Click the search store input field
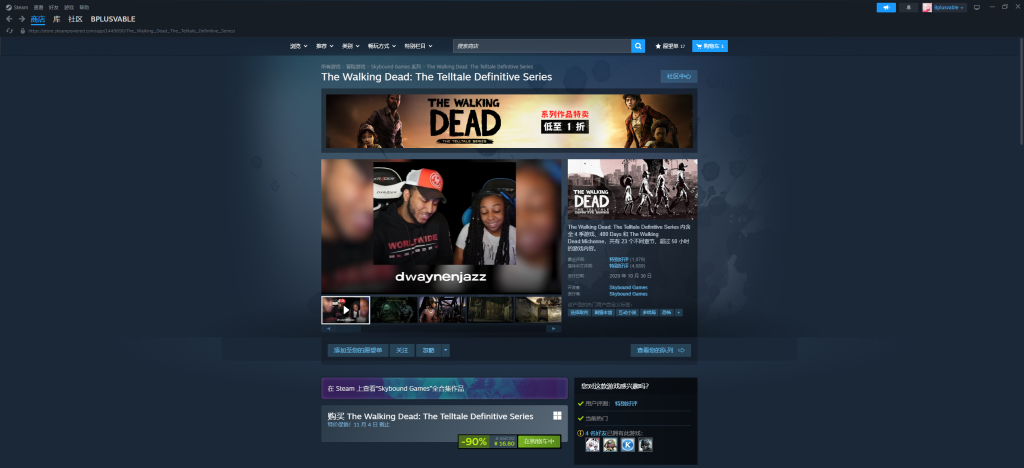The image size is (1024, 468). (x=541, y=46)
